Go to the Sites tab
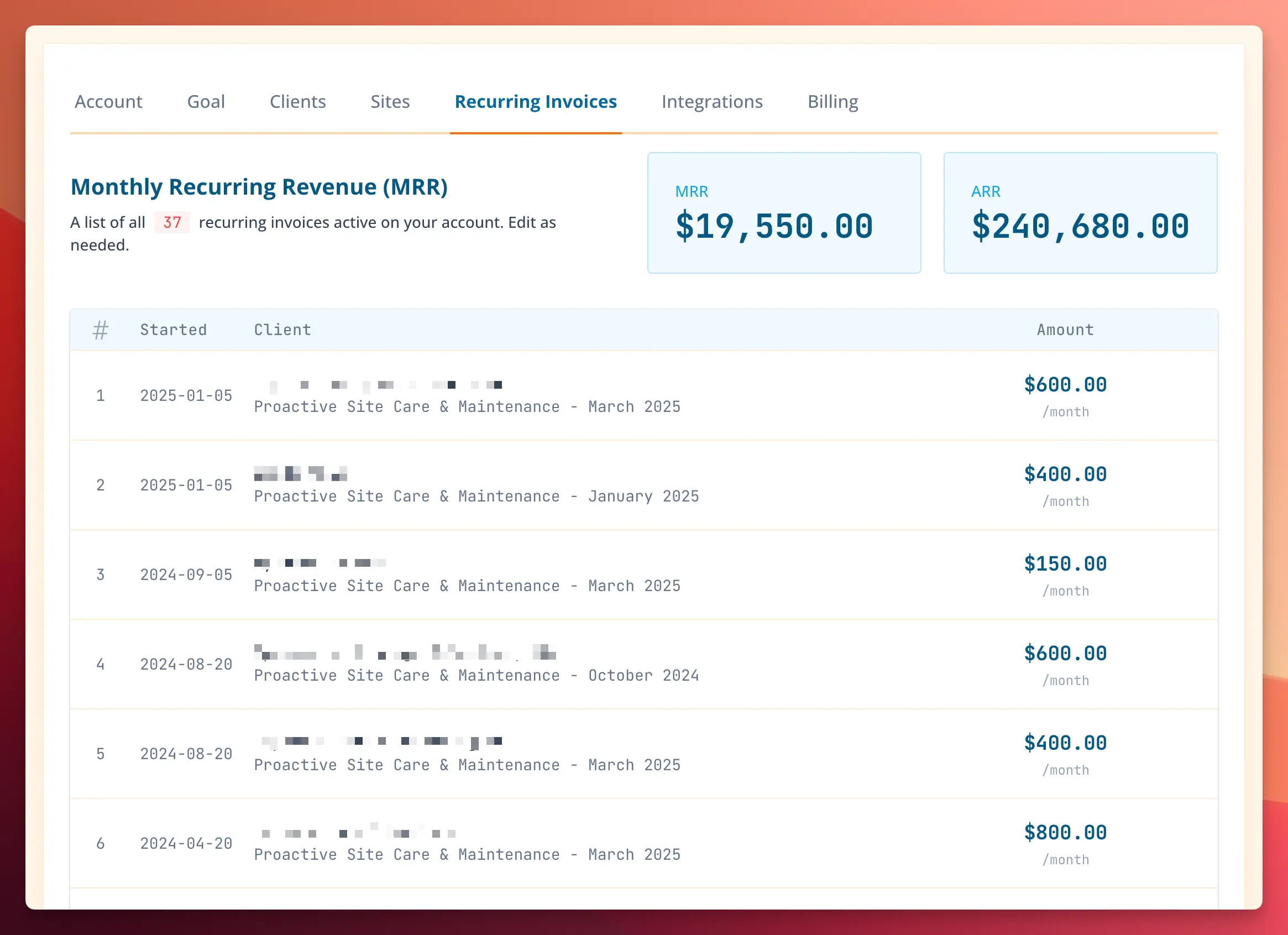The image size is (1288, 935). tap(390, 102)
